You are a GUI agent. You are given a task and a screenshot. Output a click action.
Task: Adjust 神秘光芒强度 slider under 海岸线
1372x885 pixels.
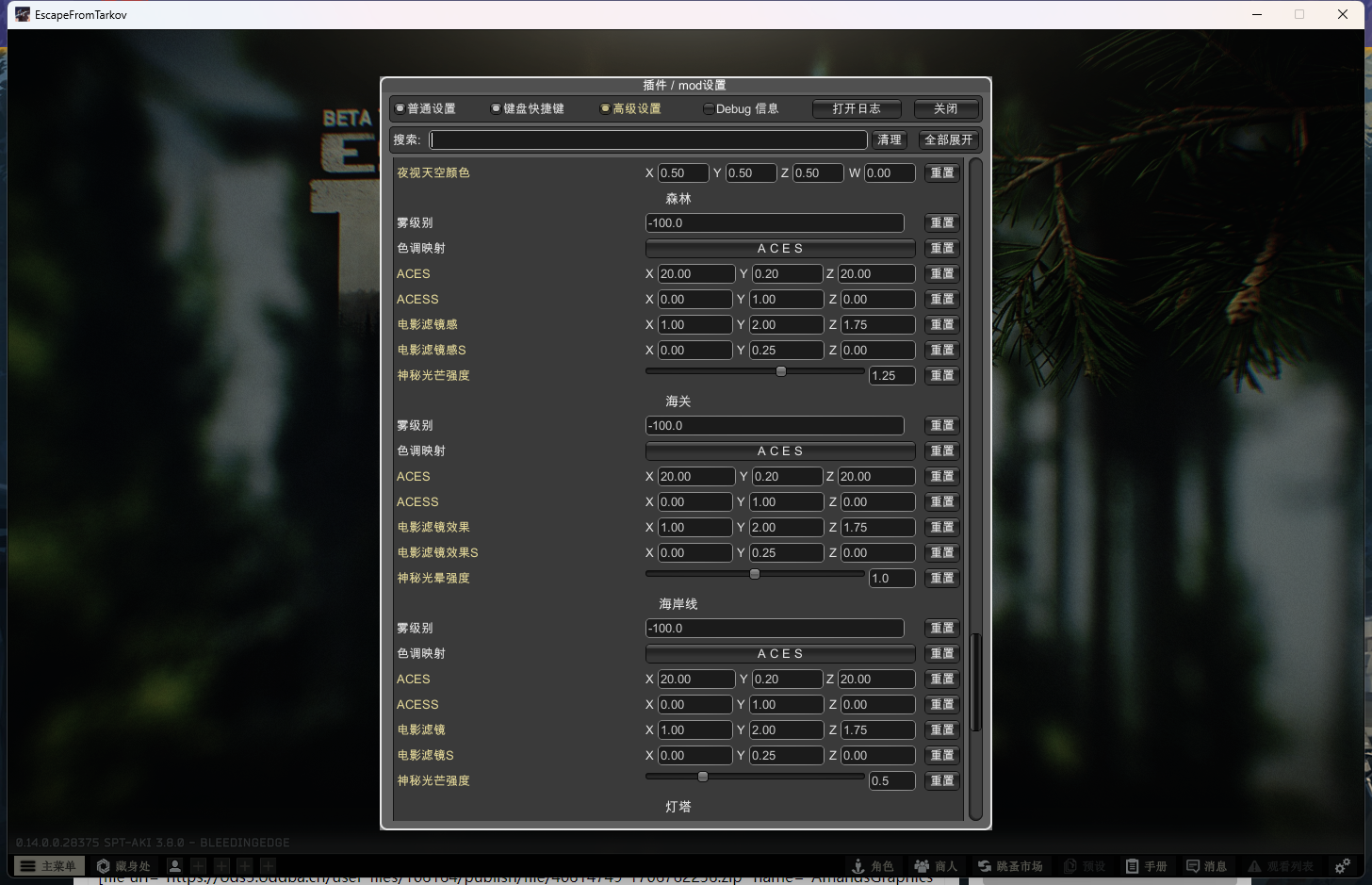click(x=755, y=777)
